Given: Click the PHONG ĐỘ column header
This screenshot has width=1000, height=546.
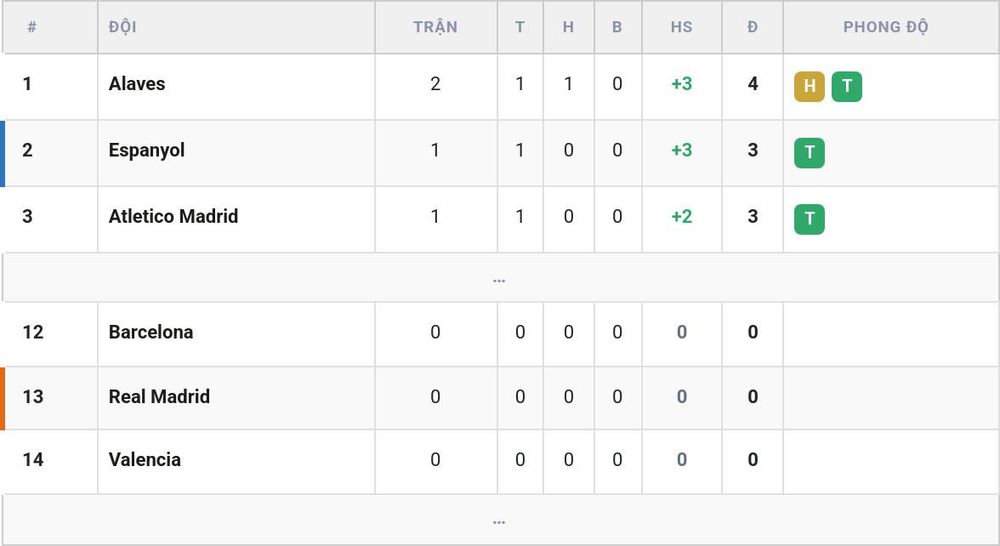Looking at the screenshot, I should tap(885, 27).
